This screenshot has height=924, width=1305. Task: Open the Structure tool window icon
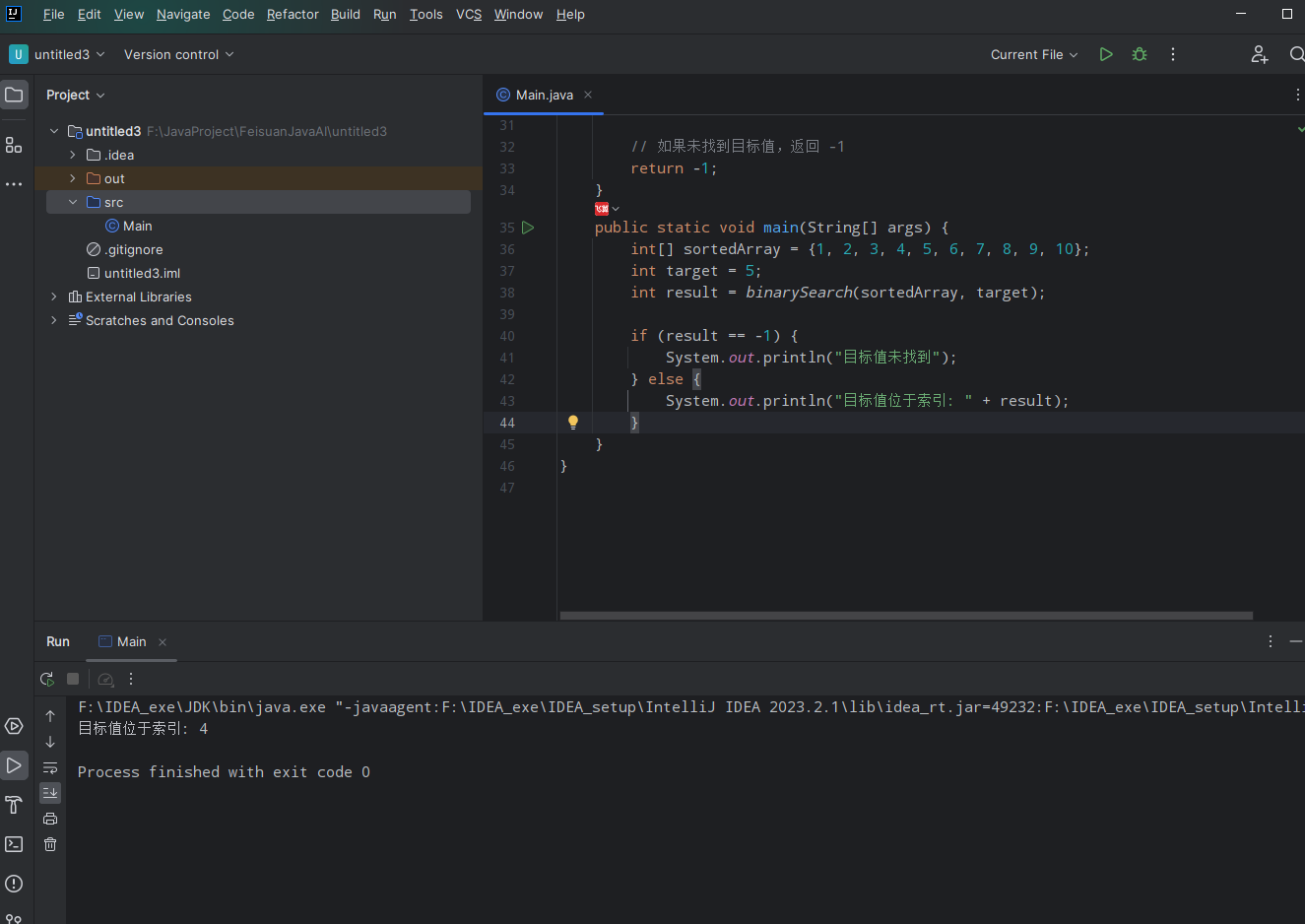click(x=14, y=145)
